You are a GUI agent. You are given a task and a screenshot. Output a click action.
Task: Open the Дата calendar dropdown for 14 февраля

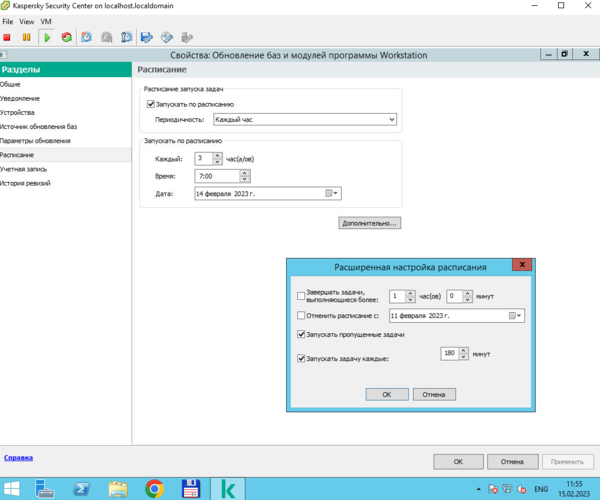click(x=331, y=194)
